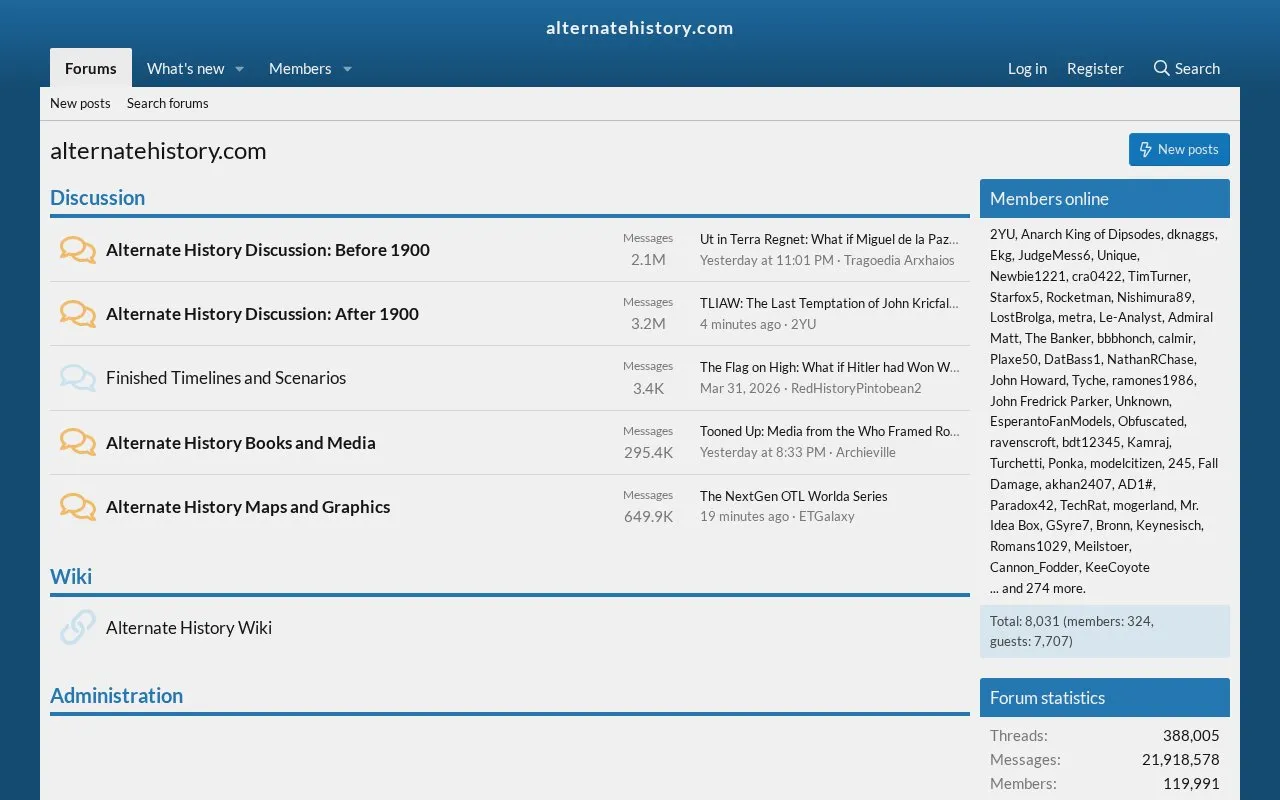This screenshot has width=1280, height=800.
Task: Open the Members online panel heading
Action: (x=1049, y=199)
